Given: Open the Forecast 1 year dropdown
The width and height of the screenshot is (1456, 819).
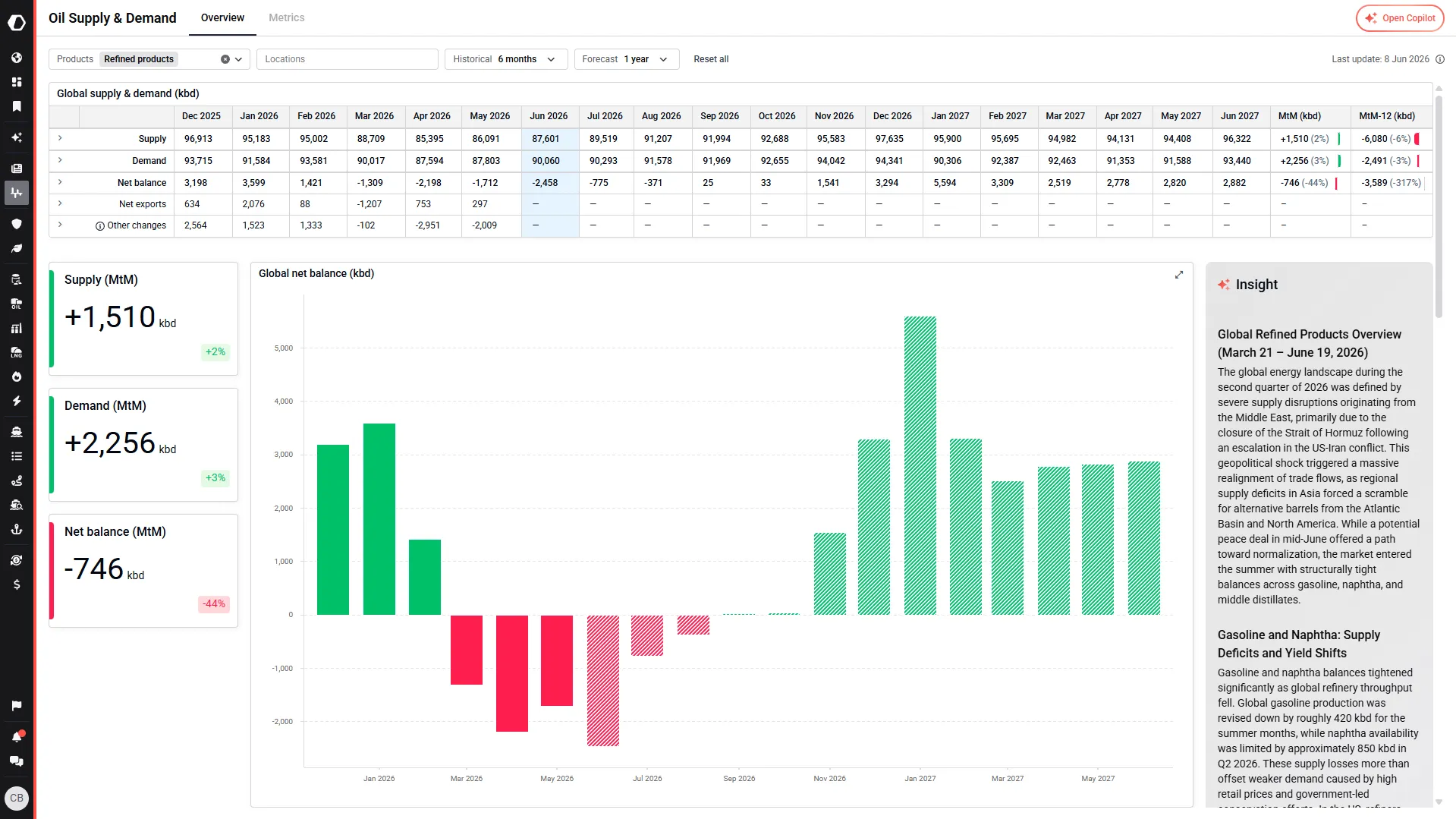Looking at the screenshot, I should (x=627, y=59).
